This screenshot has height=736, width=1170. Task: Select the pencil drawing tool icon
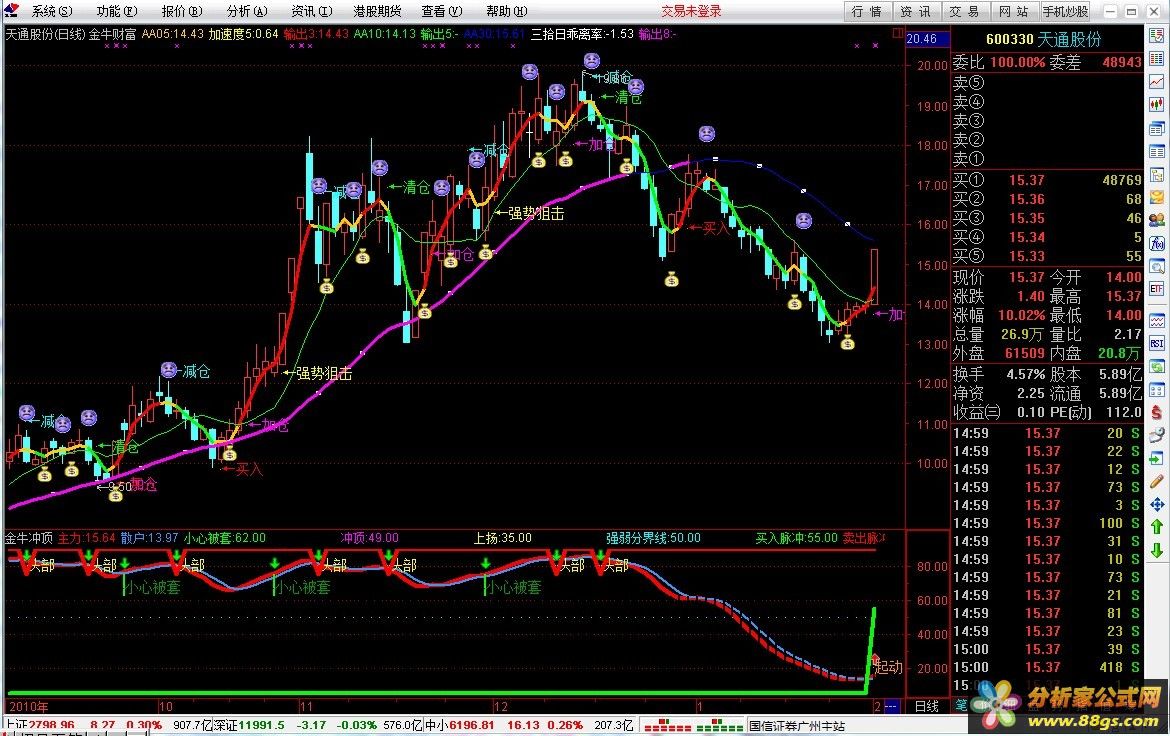tap(1157, 481)
